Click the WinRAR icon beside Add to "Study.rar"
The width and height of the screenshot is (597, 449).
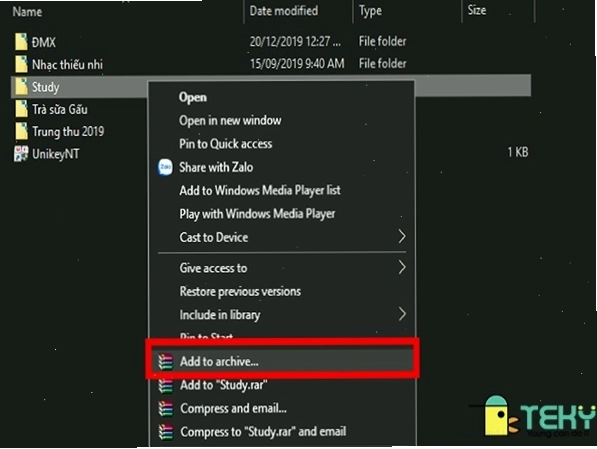[x=166, y=385]
